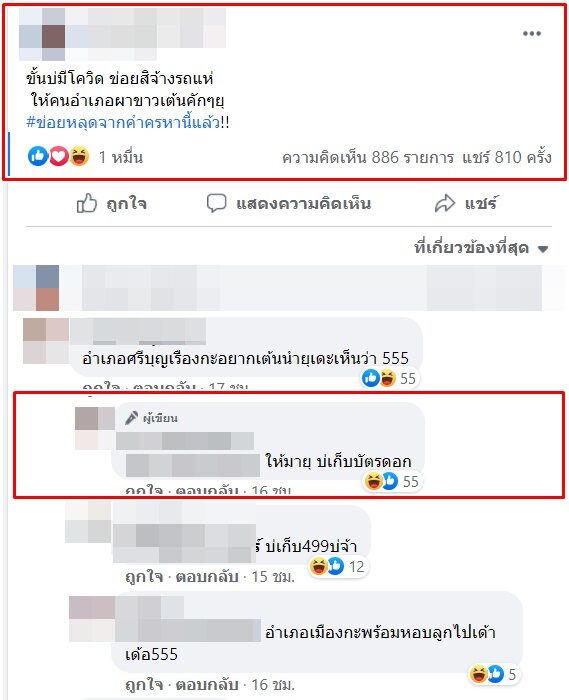Click ถูกใจ under the อำเภอเมือง comment
569x700 pixels.
pyautogui.click(x=144, y=684)
